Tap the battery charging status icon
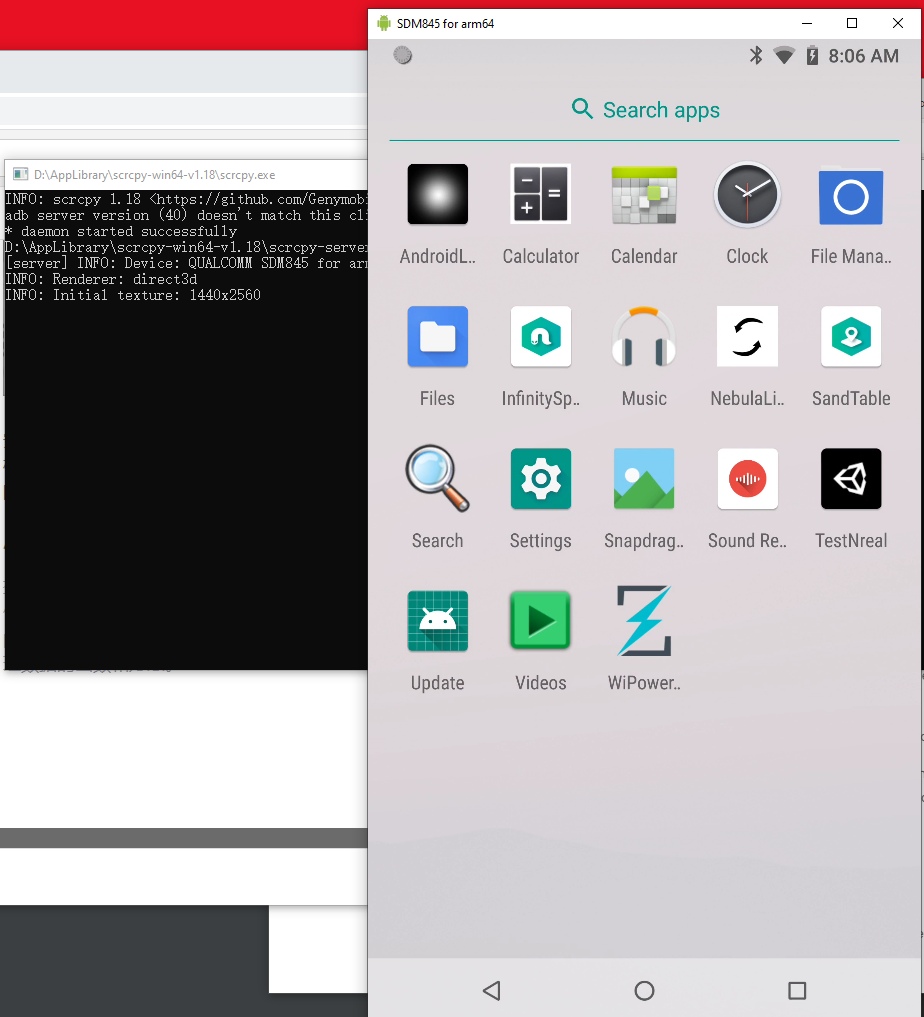 [812, 56]
